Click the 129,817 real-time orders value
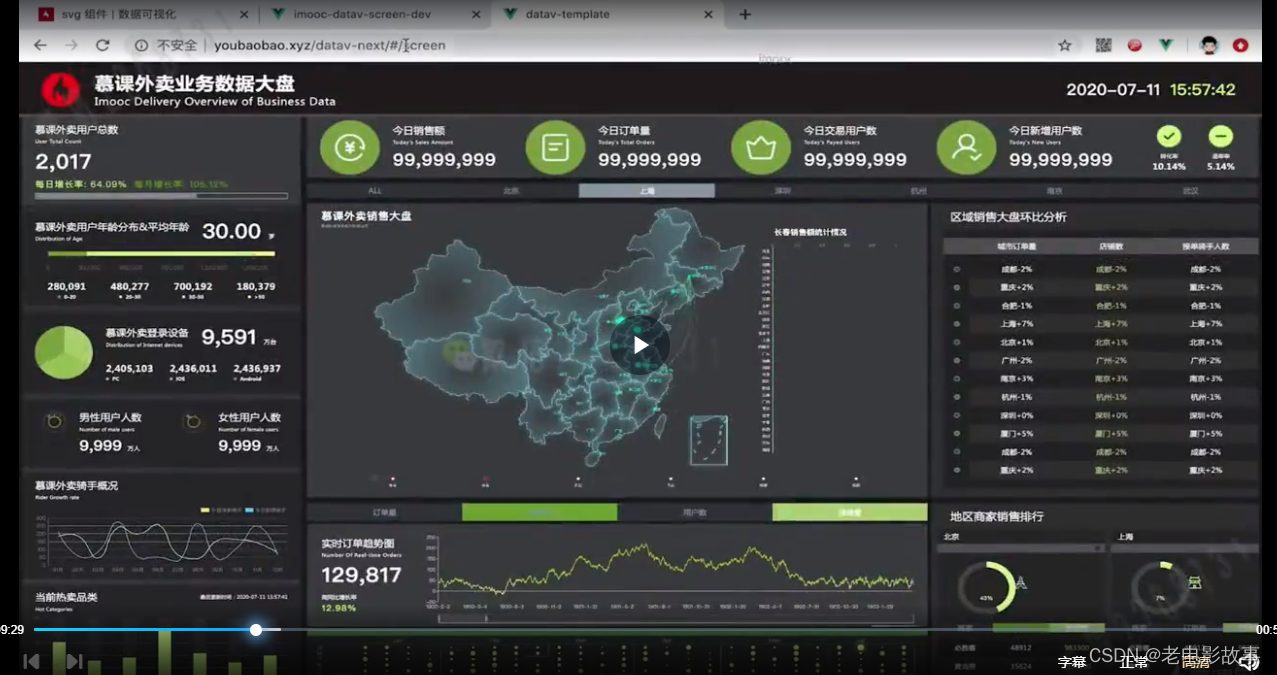 (x=361, y=575)
